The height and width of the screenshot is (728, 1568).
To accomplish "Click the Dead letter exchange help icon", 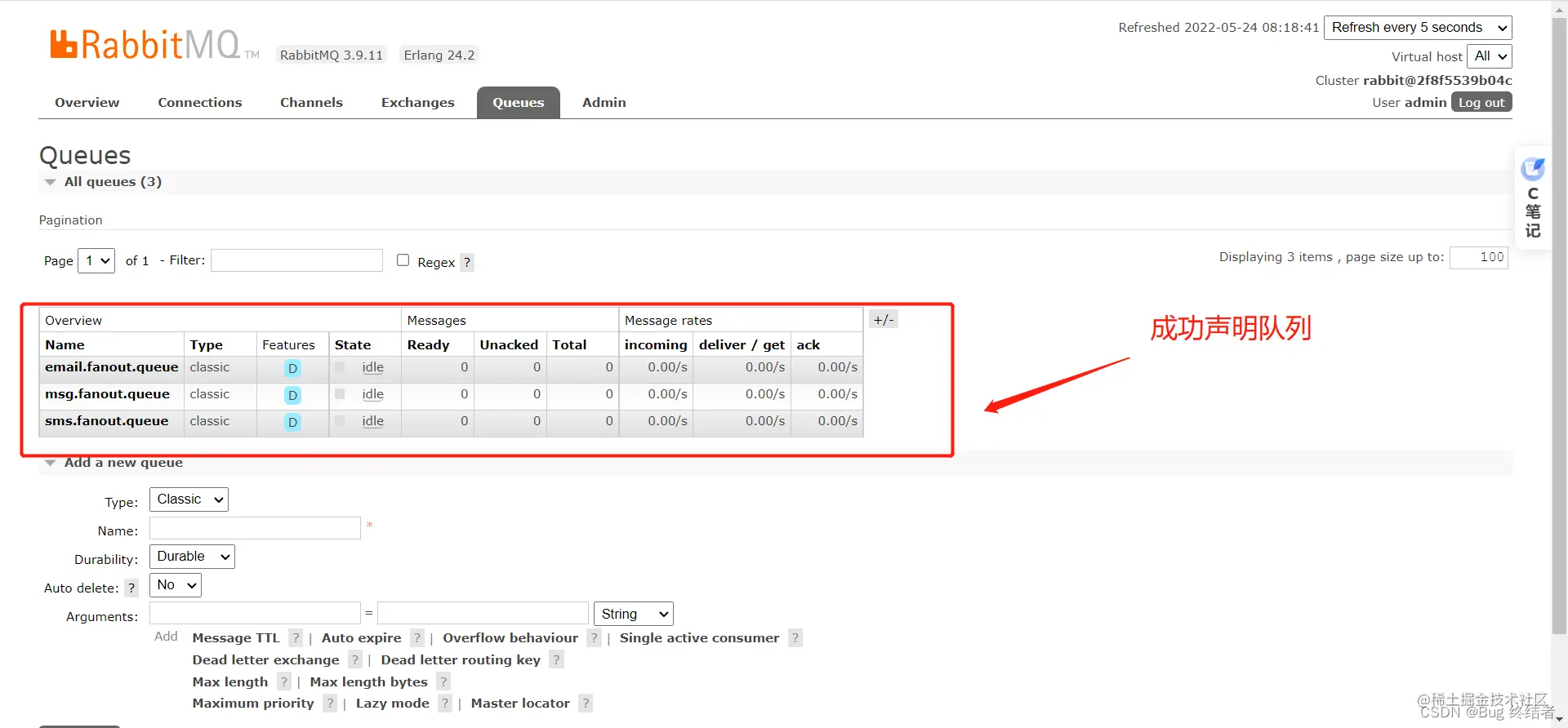I will (x=355, y=660).
